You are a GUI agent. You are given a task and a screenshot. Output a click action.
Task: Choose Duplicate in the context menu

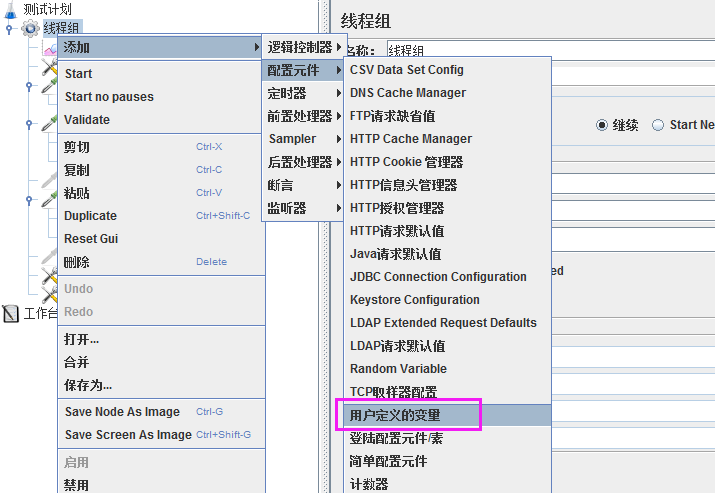[x=161, y=216]
